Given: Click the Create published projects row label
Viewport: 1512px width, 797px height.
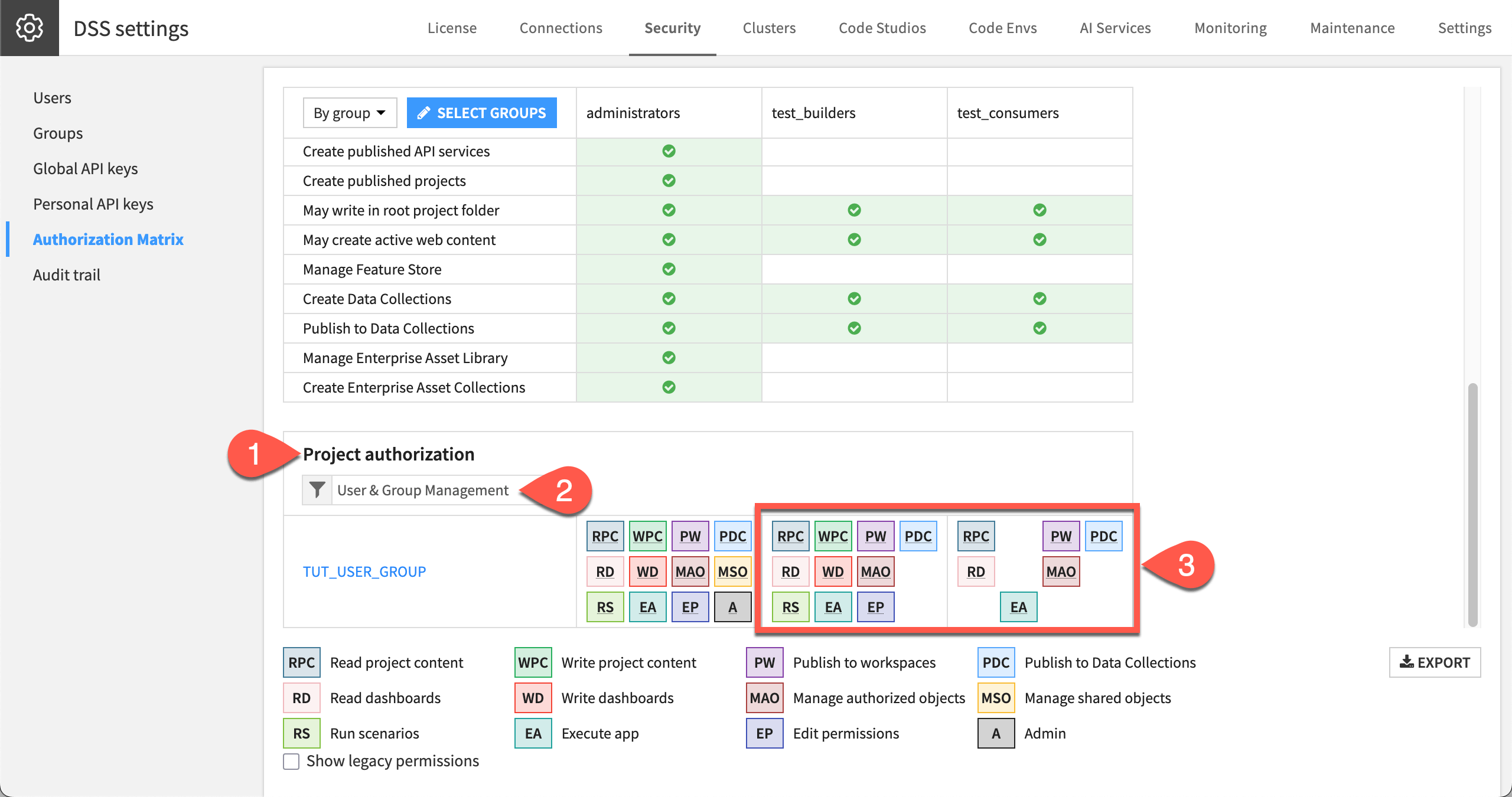Looking at the screenshot, I should click(384, 181).
